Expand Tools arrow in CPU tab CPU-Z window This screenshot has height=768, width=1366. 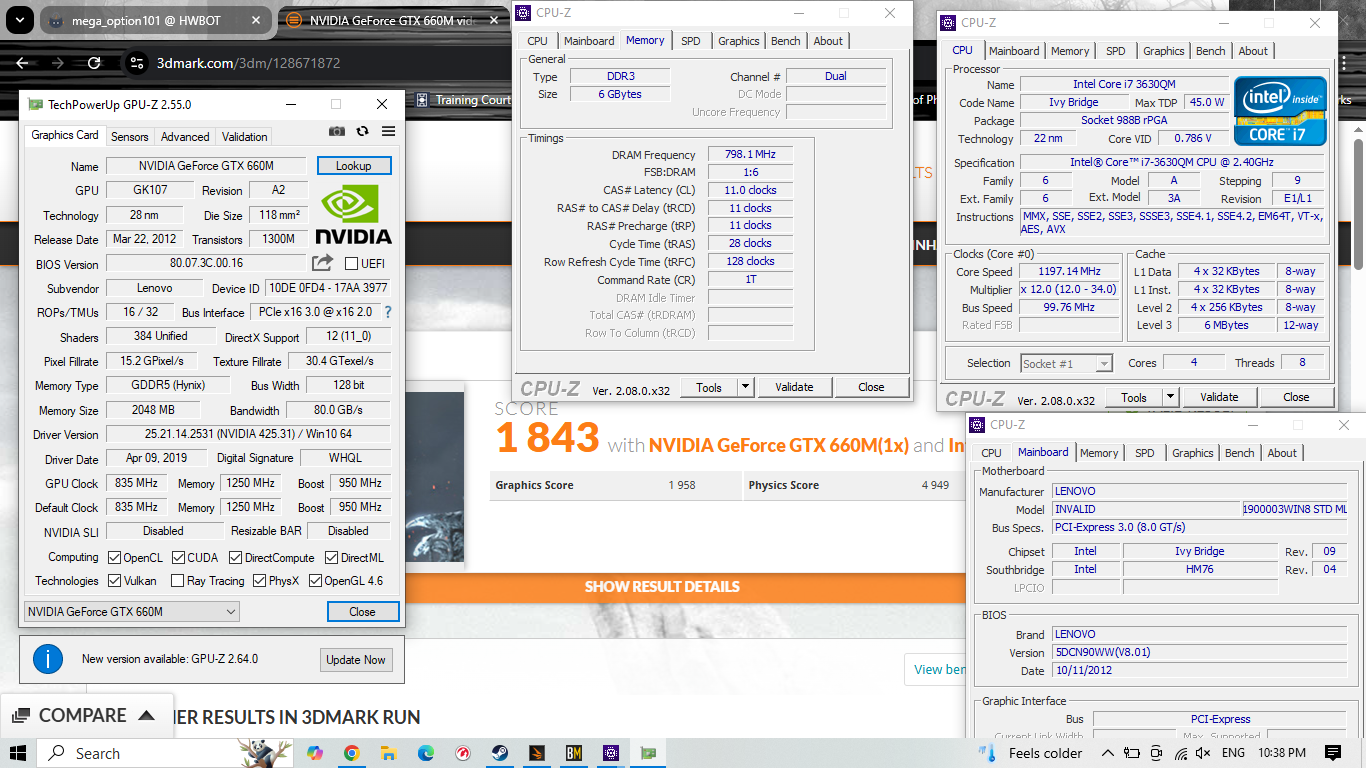point(1170,397)
